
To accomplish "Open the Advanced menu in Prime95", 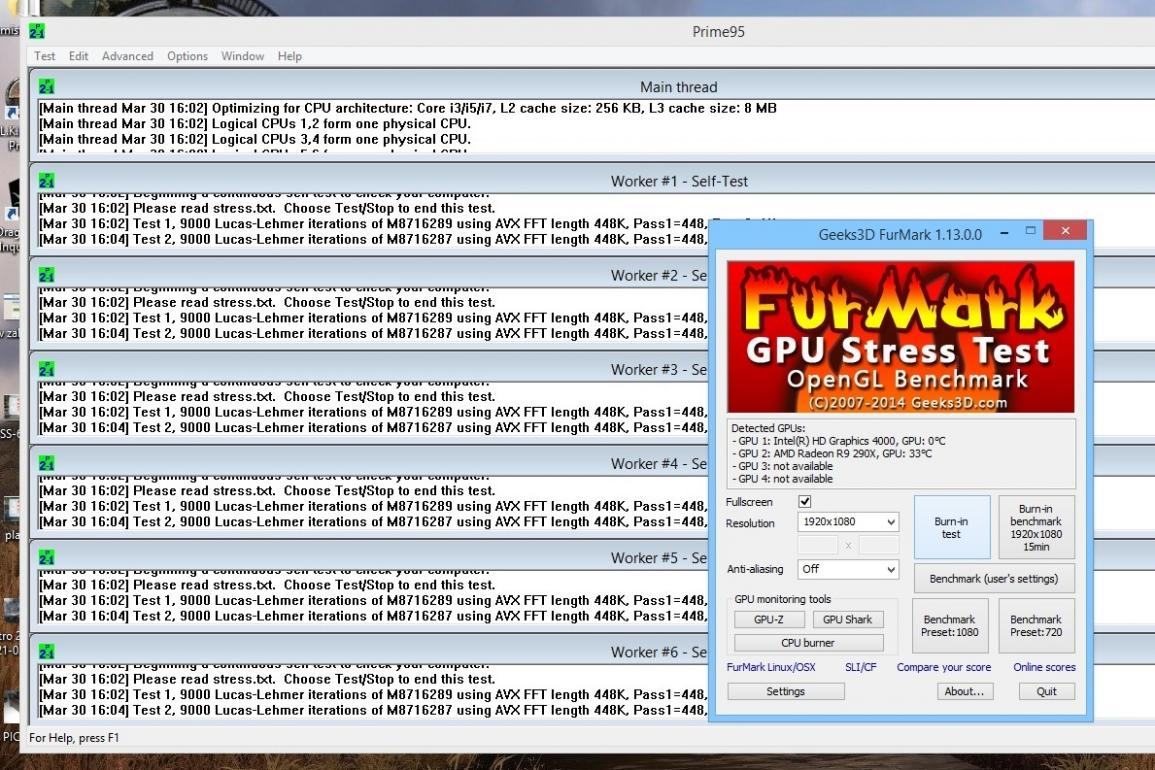I will pyautogui.click(x=127, y=56).
